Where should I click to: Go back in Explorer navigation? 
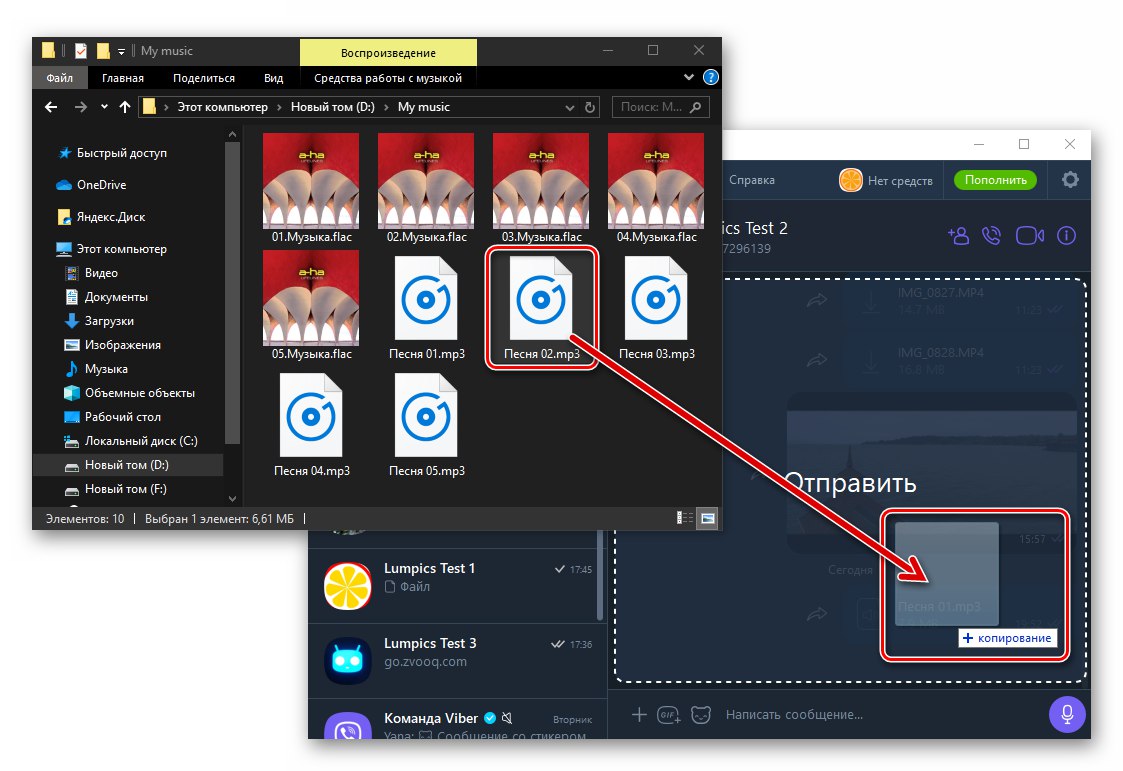51,107
